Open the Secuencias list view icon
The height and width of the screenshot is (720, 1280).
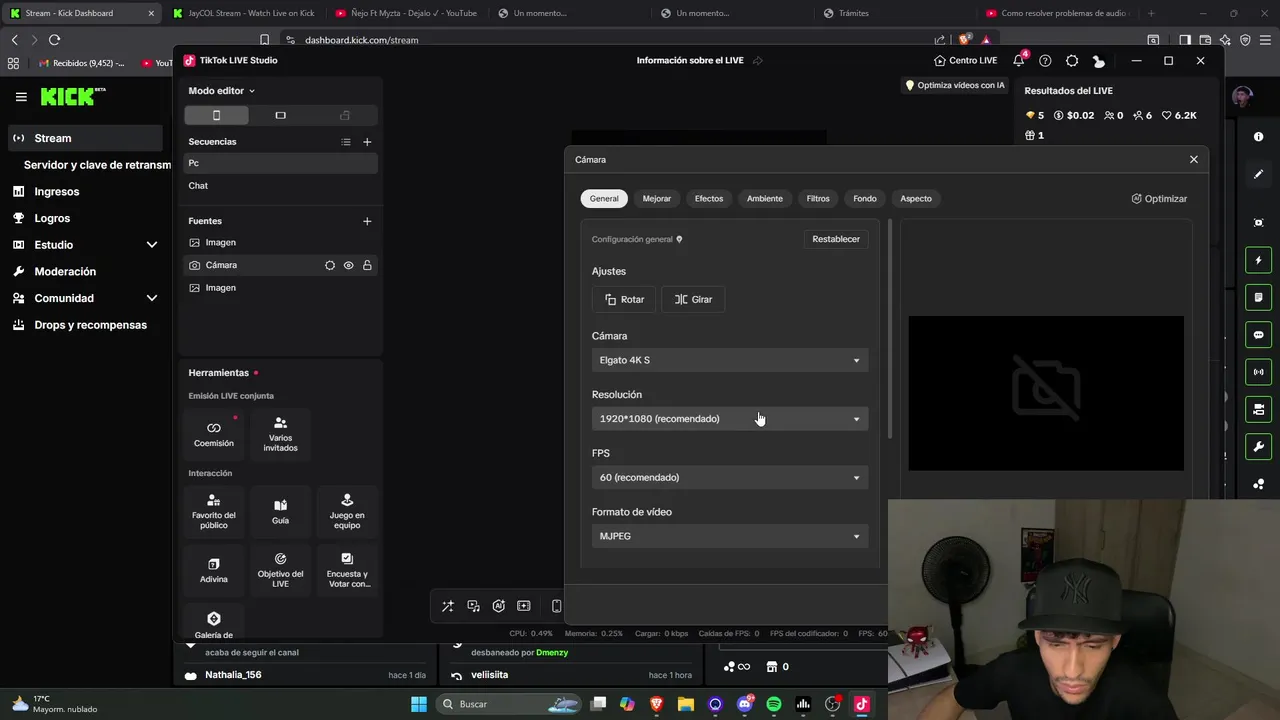click(x=346, y=142)
